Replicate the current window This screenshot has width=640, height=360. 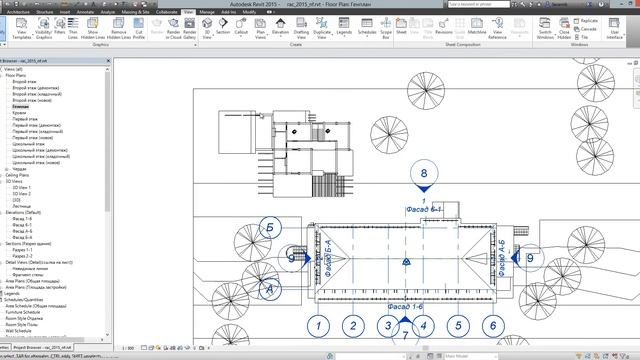click(586, 21)
